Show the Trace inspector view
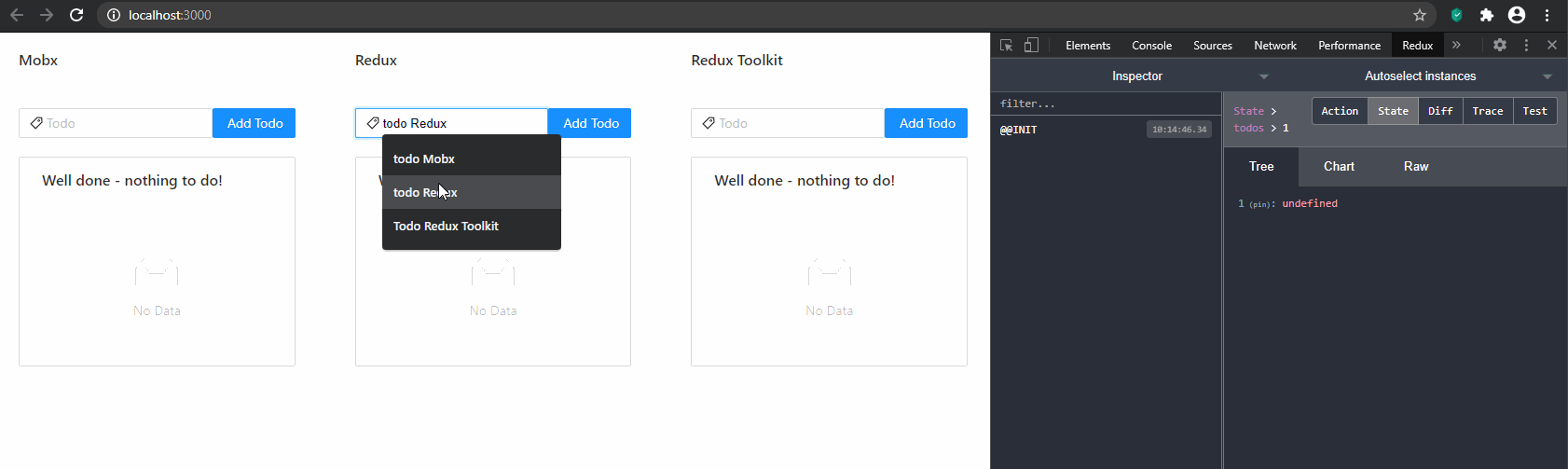The image size is (1568, 469). [1488, 111]
